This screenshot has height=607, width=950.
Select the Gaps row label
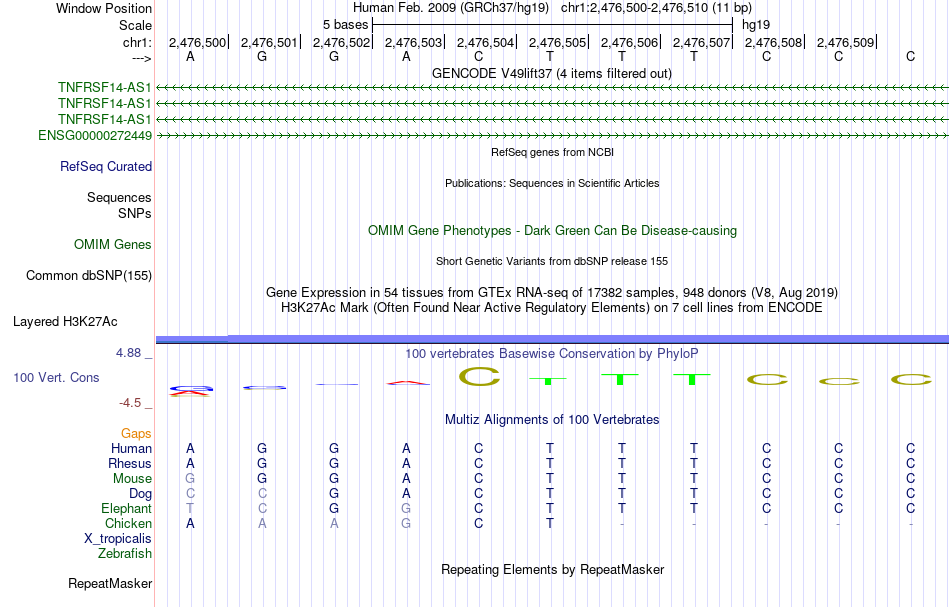point(136,433)
